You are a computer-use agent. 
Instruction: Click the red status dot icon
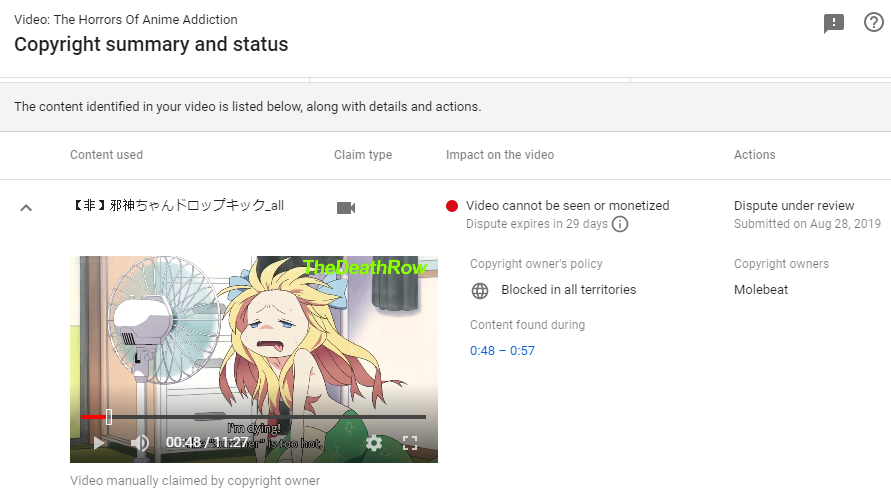[452, 206]
